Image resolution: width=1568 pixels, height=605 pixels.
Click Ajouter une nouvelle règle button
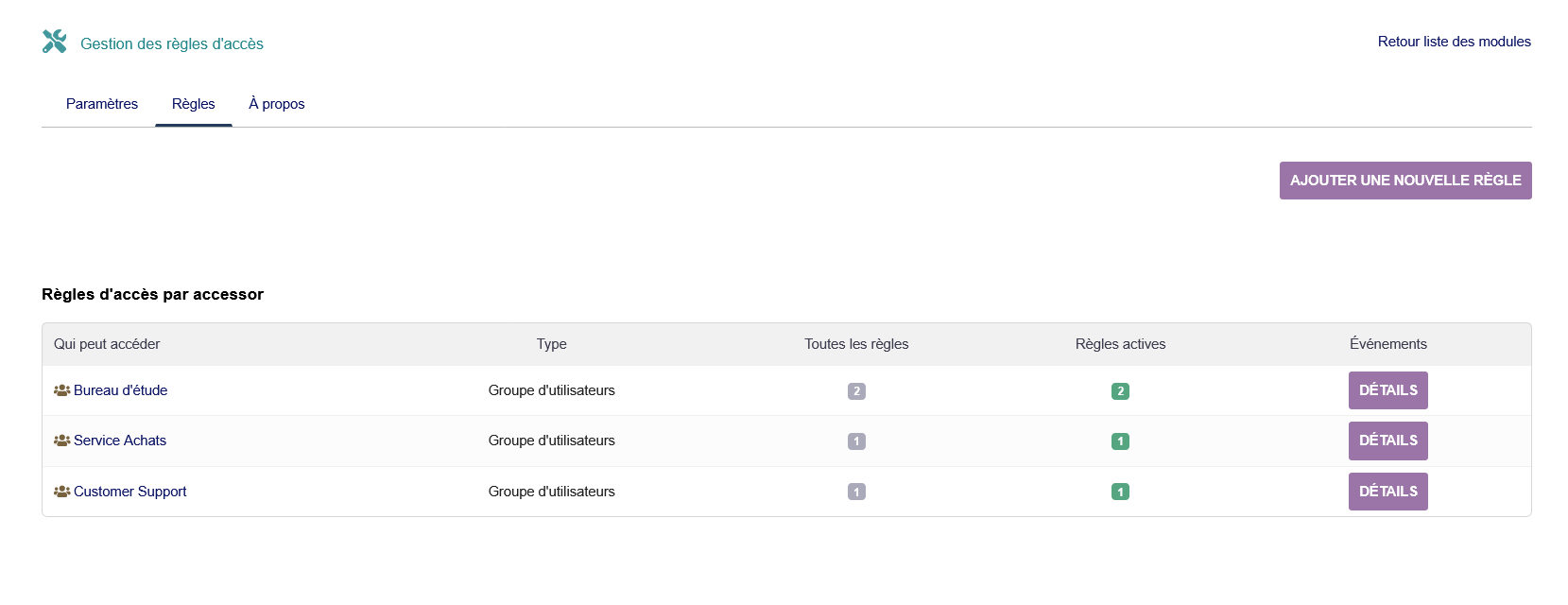1405,181
